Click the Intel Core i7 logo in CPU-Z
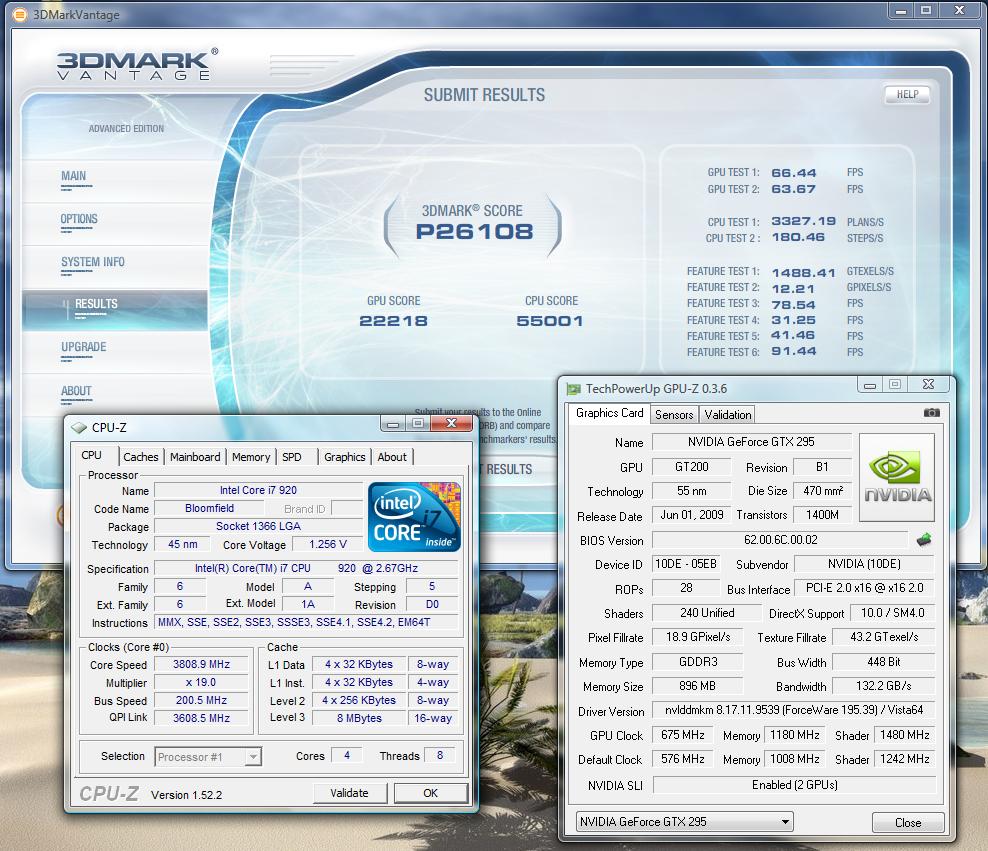This screenshot has height=851, width=988. pos(414,517)
